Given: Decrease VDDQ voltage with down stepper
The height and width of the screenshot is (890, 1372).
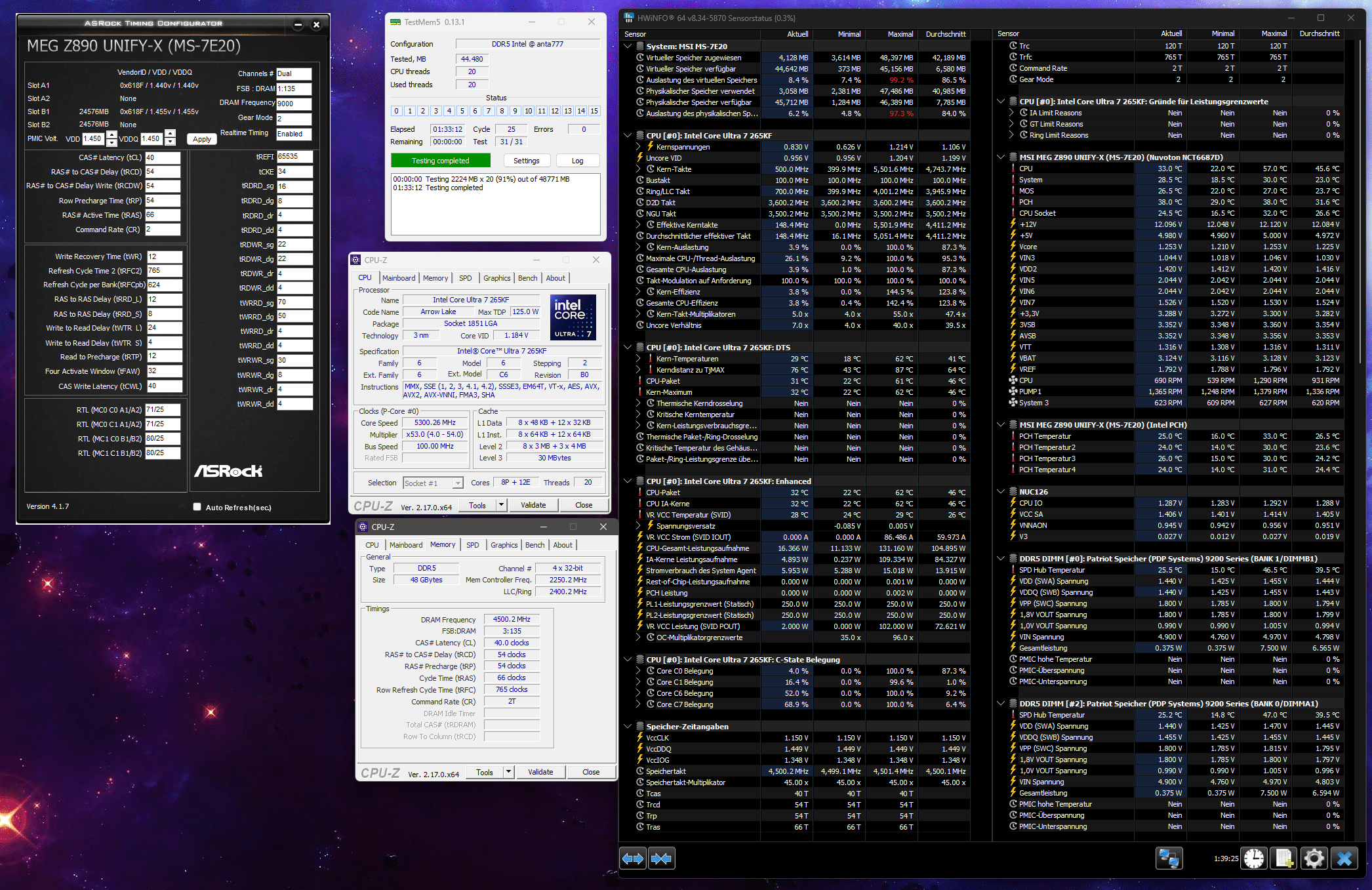Looking at the screenshot, I should [x=171, y=142].
